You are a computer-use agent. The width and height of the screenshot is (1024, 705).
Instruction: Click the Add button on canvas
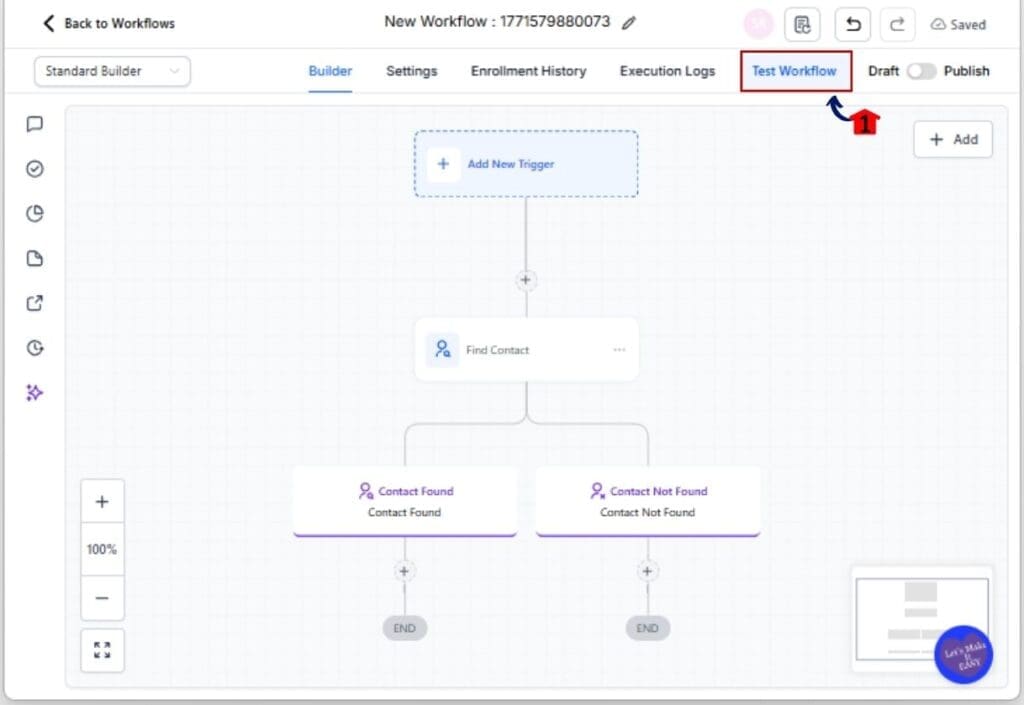(953, 140)
